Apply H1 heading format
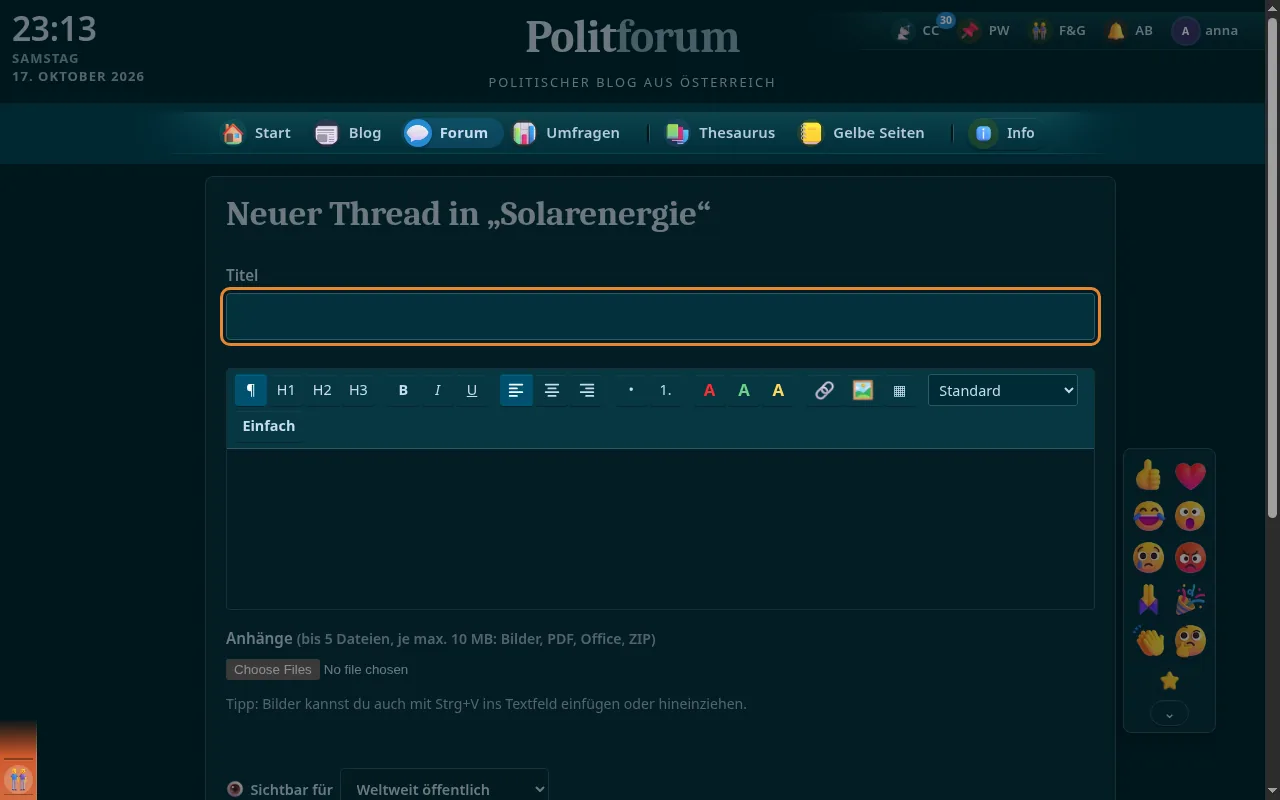The width and height of the screenshot is (1280, 800). click(286, 390)
